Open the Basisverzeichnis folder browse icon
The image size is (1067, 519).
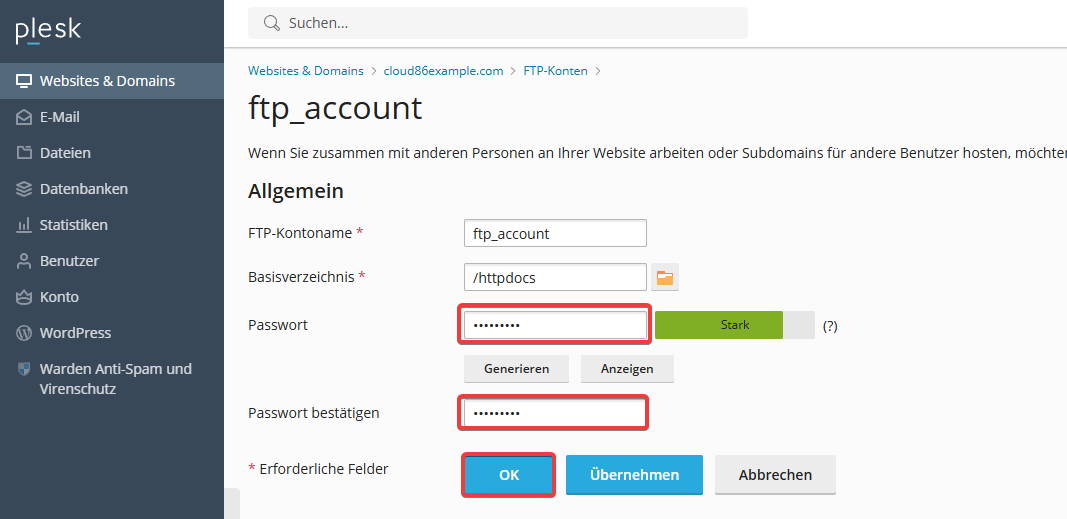(665, 278)
